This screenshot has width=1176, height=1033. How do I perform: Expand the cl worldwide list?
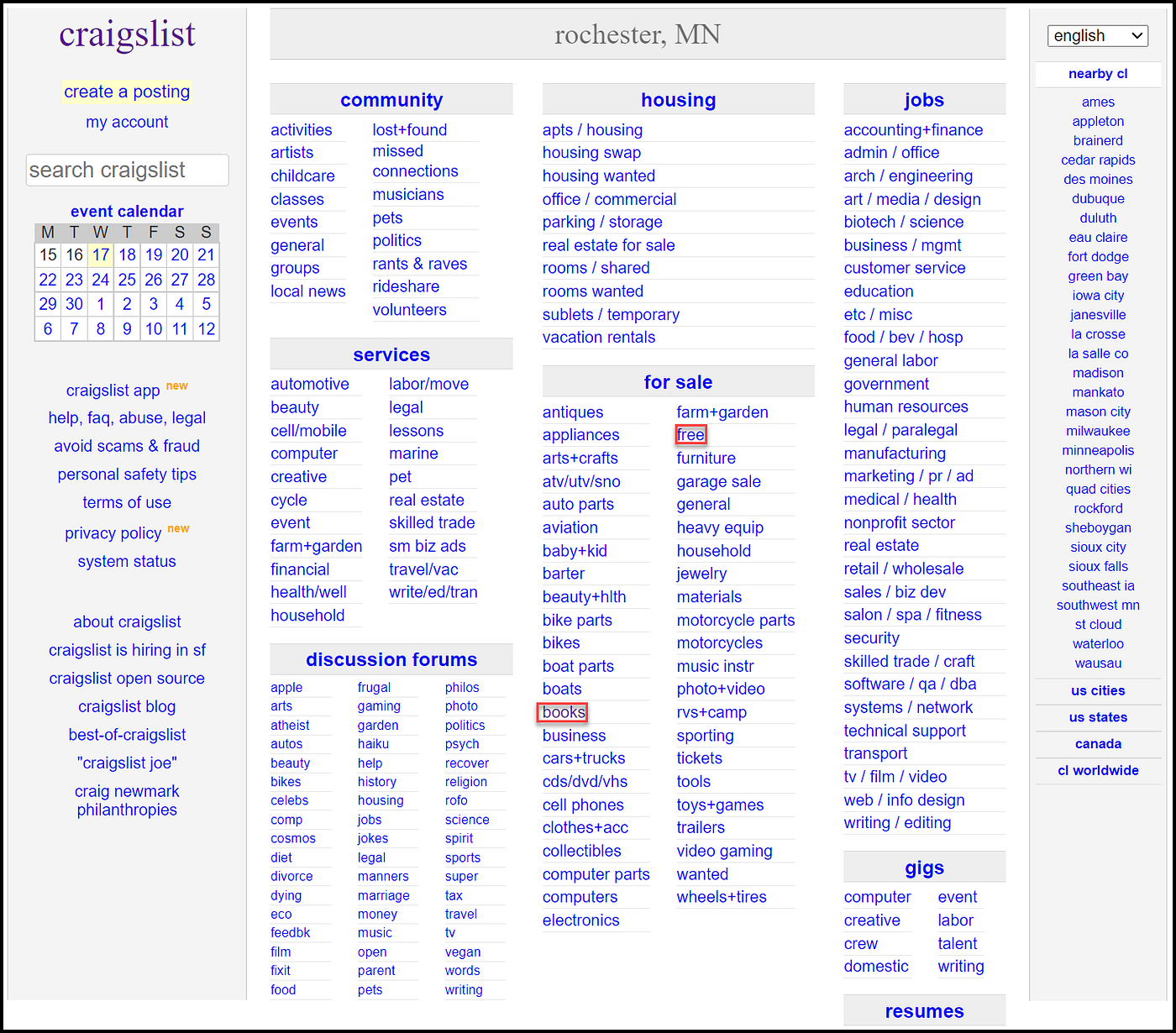(x=1098, y=770)
